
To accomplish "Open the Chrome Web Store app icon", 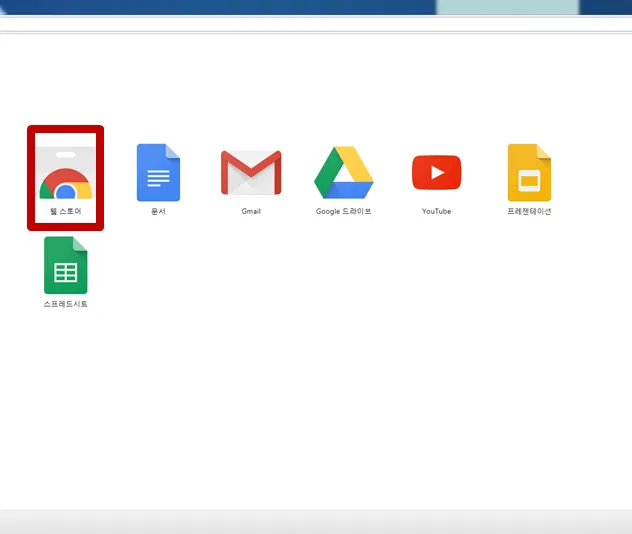I will pyautogui.click(x=66, y=172).
